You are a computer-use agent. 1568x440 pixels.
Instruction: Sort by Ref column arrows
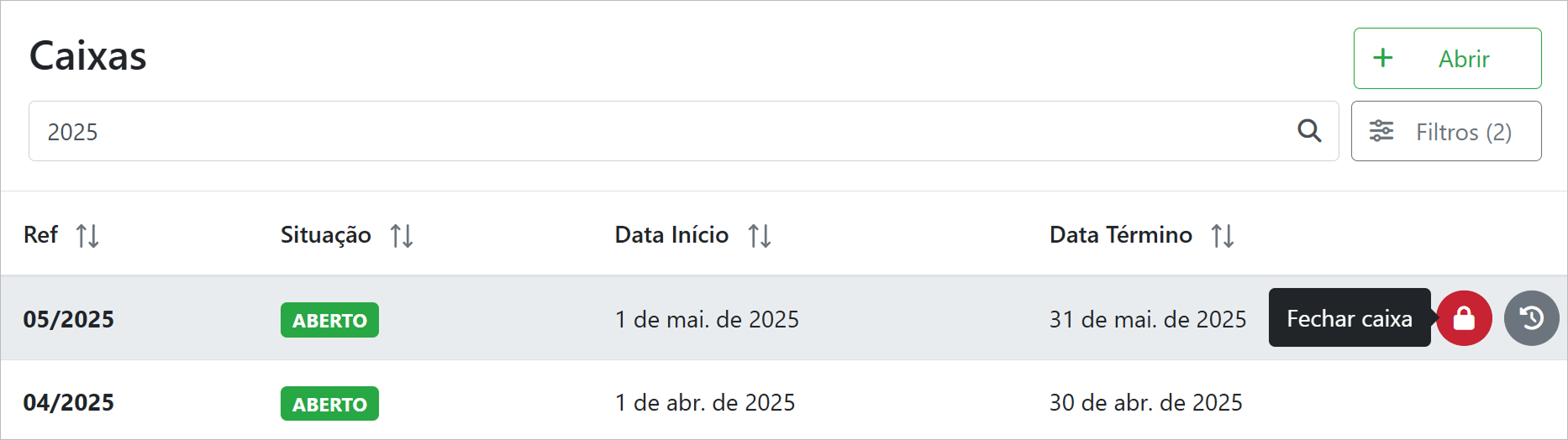click(87, 236)
